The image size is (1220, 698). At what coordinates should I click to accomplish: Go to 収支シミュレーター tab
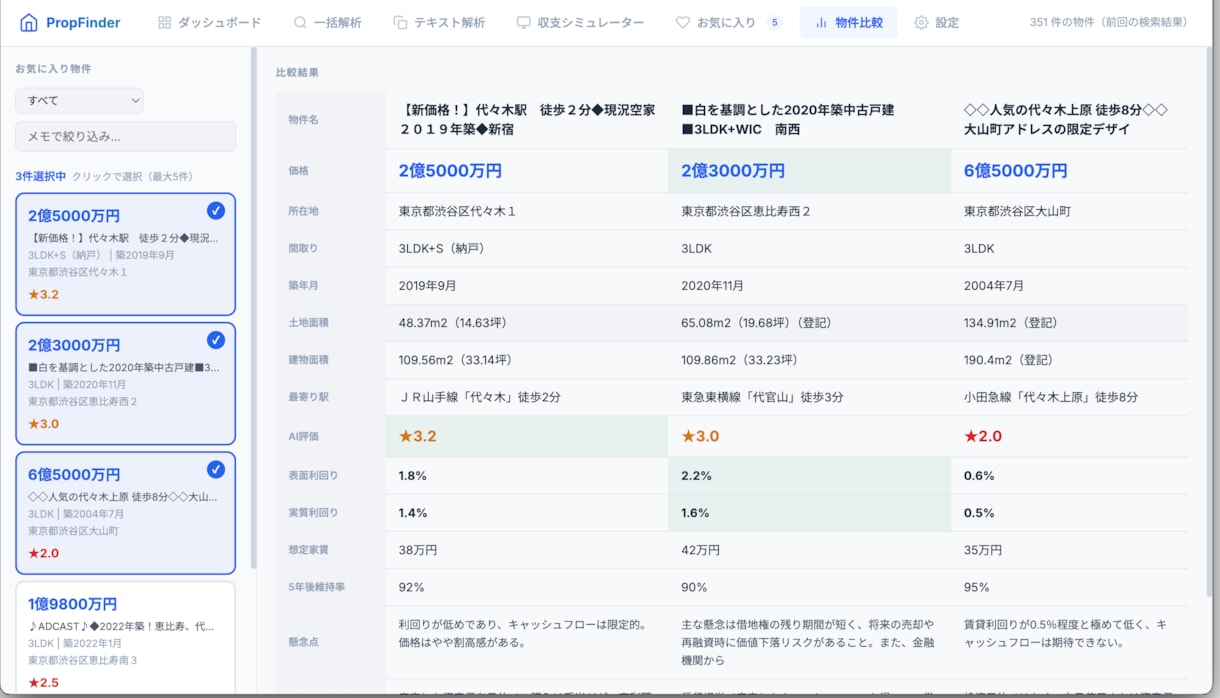point(580,22)
